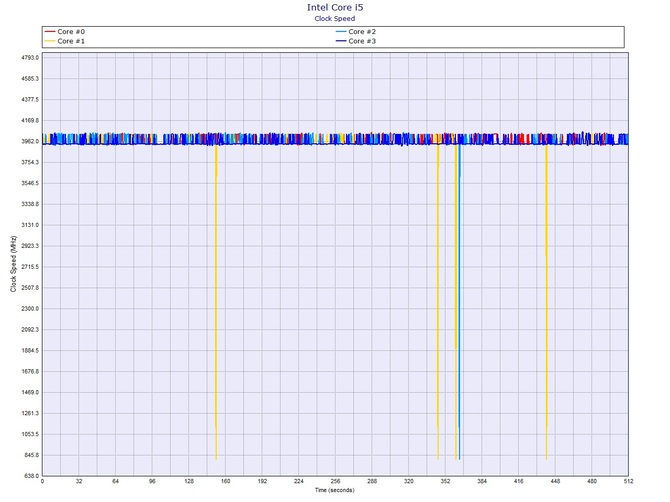Click the Core #3 legend entry
This screenshot has height=502, width=670.
coord(356,41)
